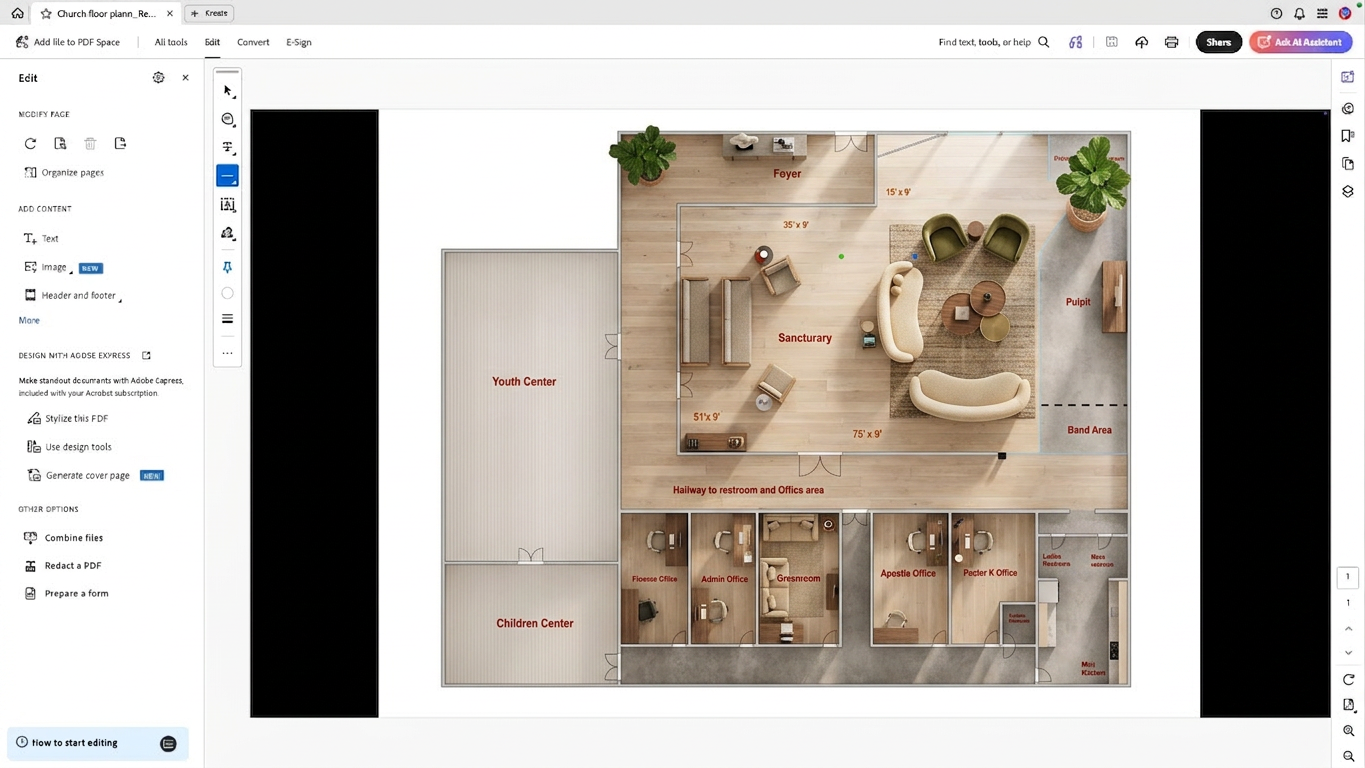Click the More link under Add Content
The image size is (1365, 768).
point(29,320)
